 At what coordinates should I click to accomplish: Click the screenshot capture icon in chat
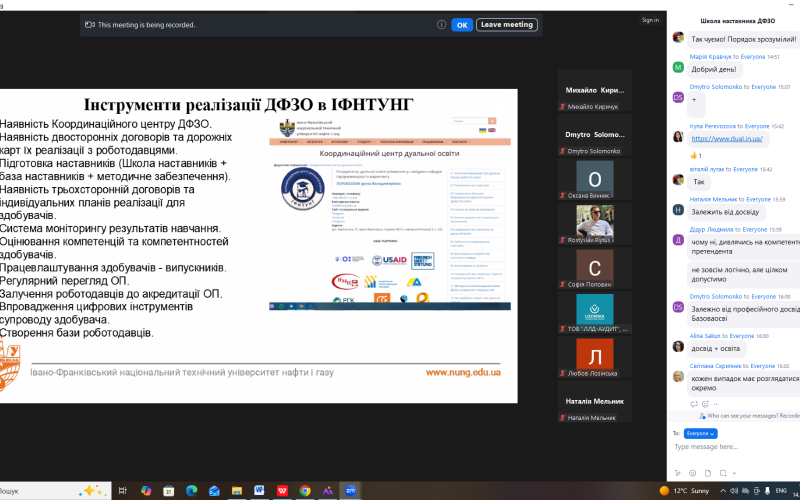723,473
